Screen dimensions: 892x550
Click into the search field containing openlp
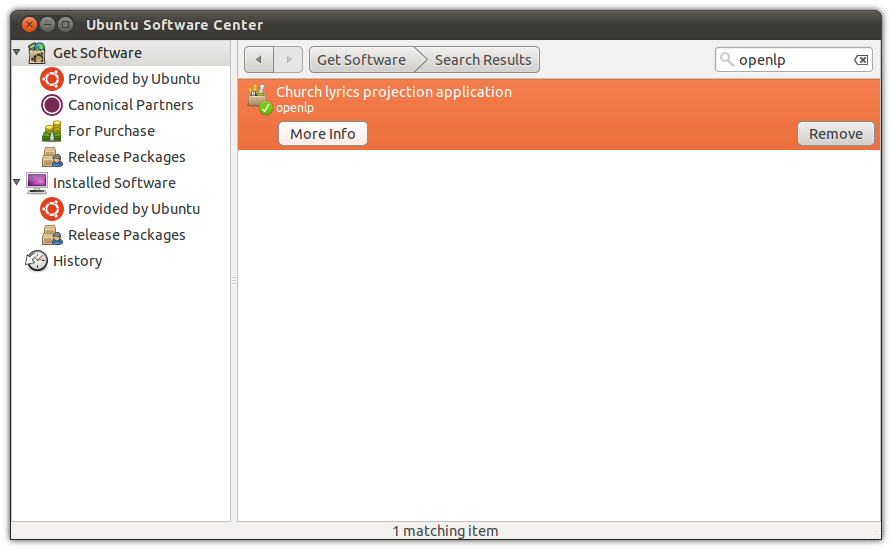coord(794,60)
